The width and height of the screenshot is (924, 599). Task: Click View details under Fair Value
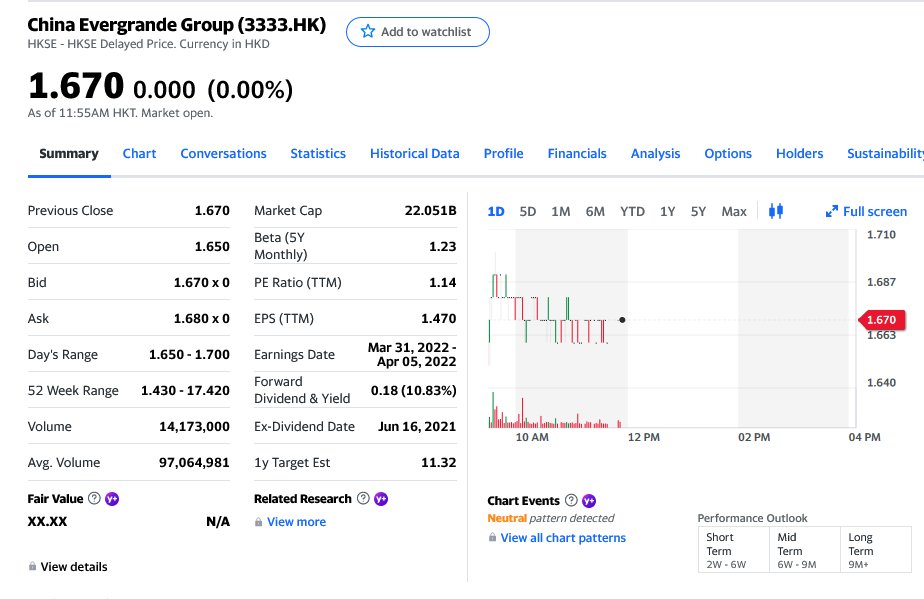pyautogui.click(x=74, y=567)
